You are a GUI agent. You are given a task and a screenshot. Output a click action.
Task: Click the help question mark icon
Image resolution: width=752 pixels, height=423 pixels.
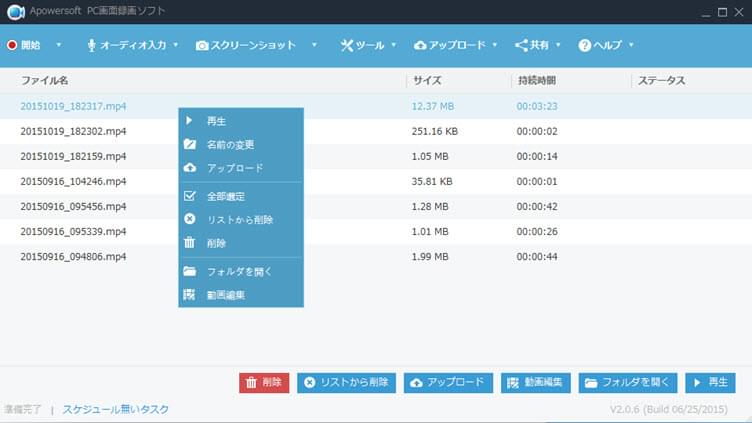[x=584, y=46]
